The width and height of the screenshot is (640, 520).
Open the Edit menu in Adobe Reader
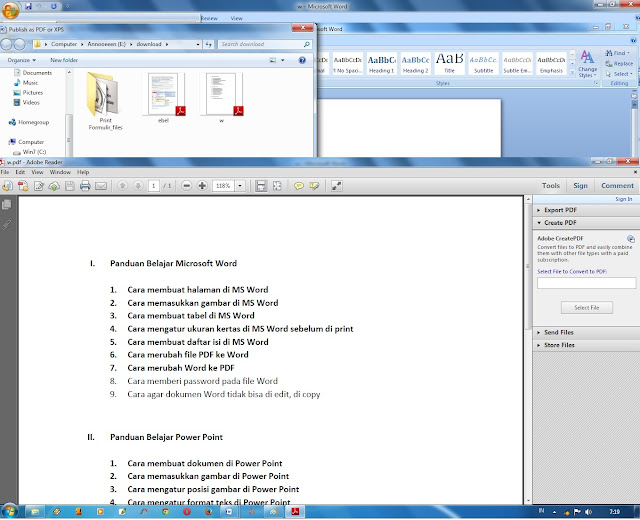click(20, 172)
